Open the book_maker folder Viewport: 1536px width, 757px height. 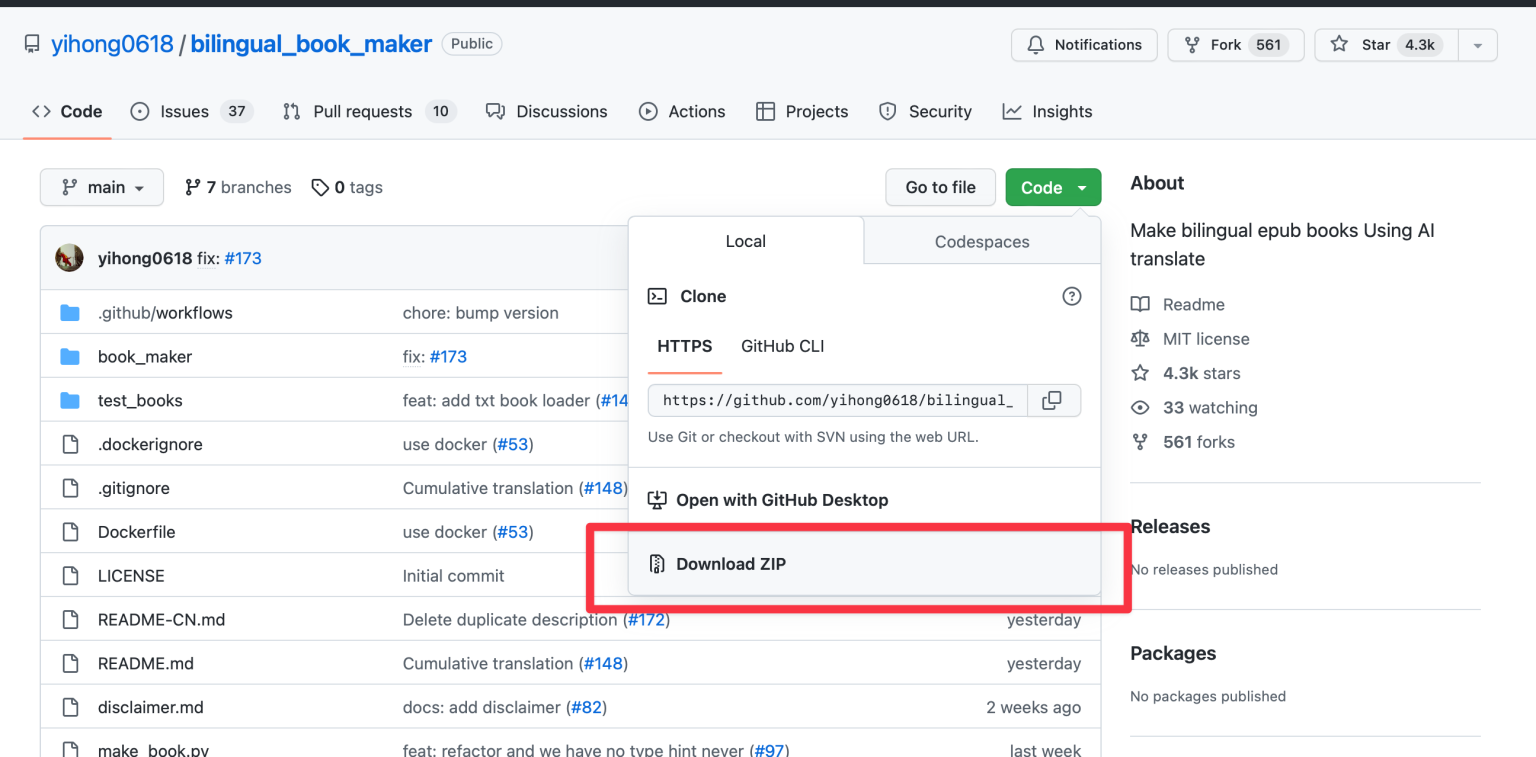pyautogui.click(x=145, y=357)
